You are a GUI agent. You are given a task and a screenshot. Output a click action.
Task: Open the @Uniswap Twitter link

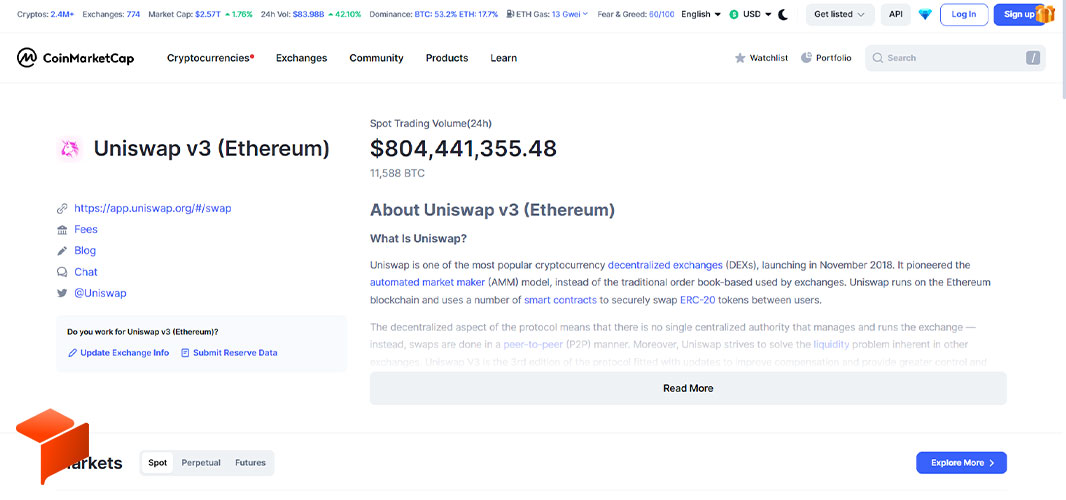[100, 293]
